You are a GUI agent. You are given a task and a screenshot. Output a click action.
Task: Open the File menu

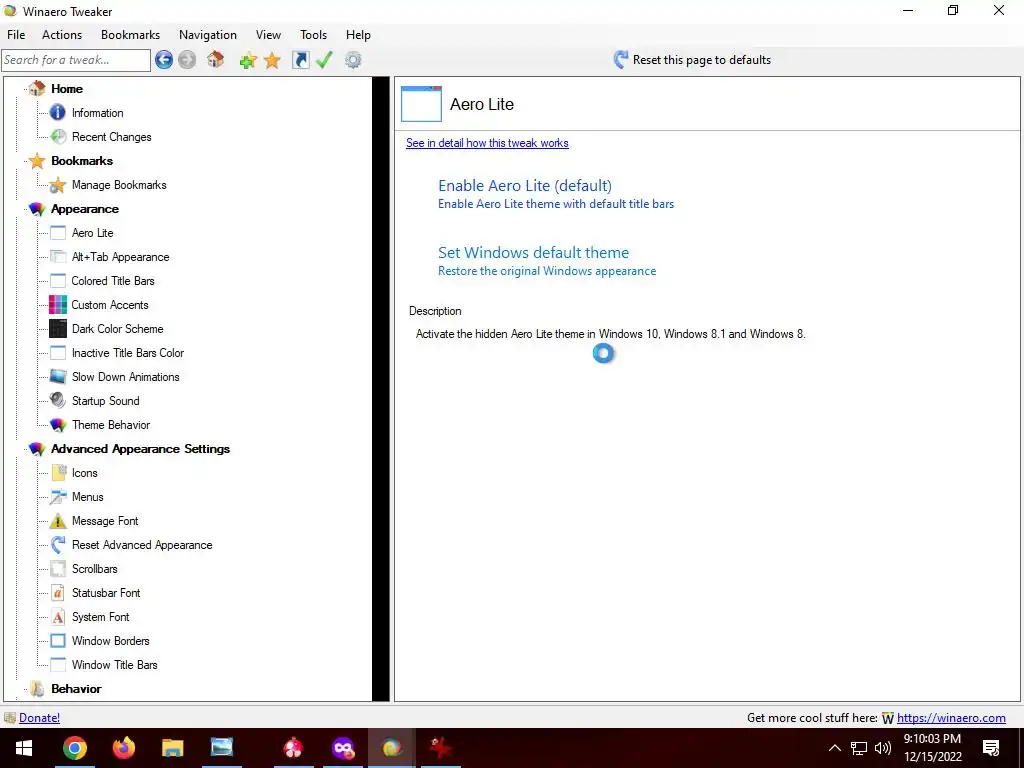click(x=16, y=35)
